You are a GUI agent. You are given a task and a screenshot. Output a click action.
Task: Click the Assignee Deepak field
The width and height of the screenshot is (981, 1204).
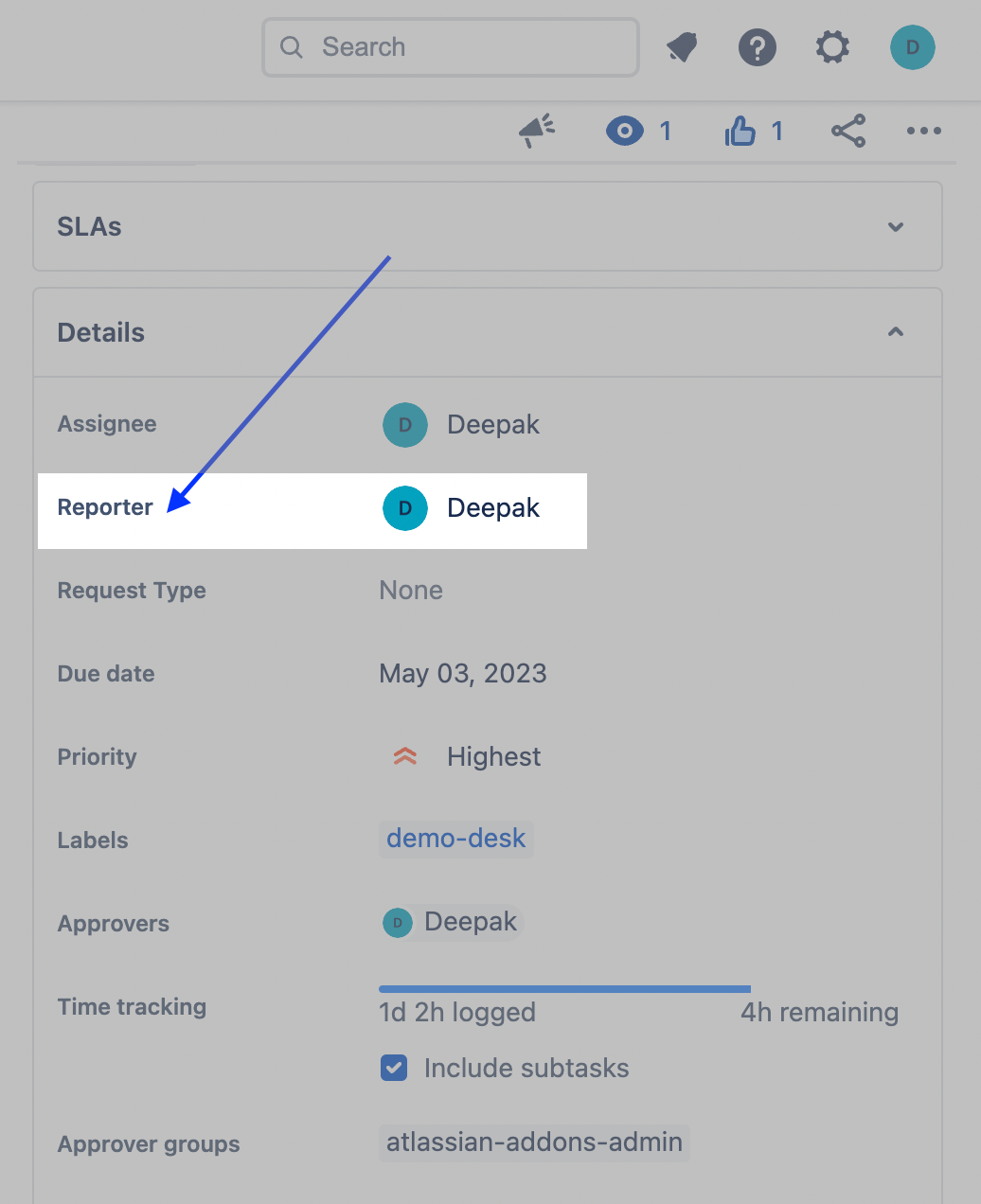[x=492, y=425]
